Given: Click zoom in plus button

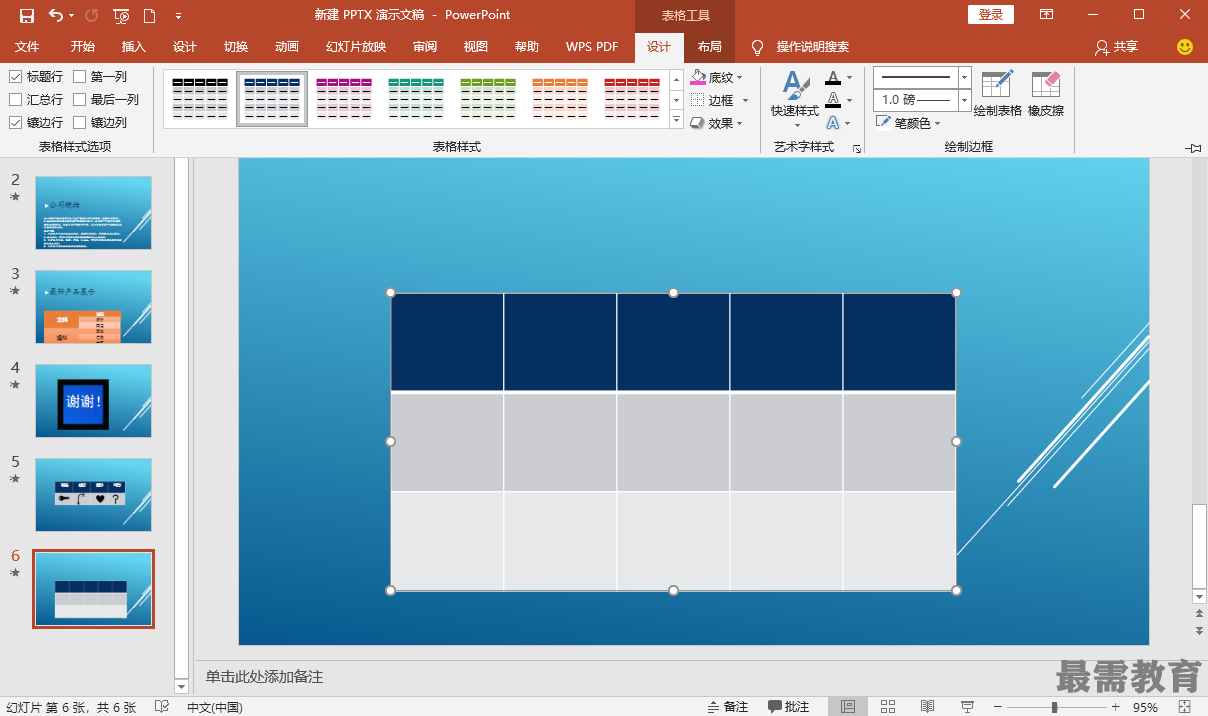Looking at the screenshot, I should 1115,707.
